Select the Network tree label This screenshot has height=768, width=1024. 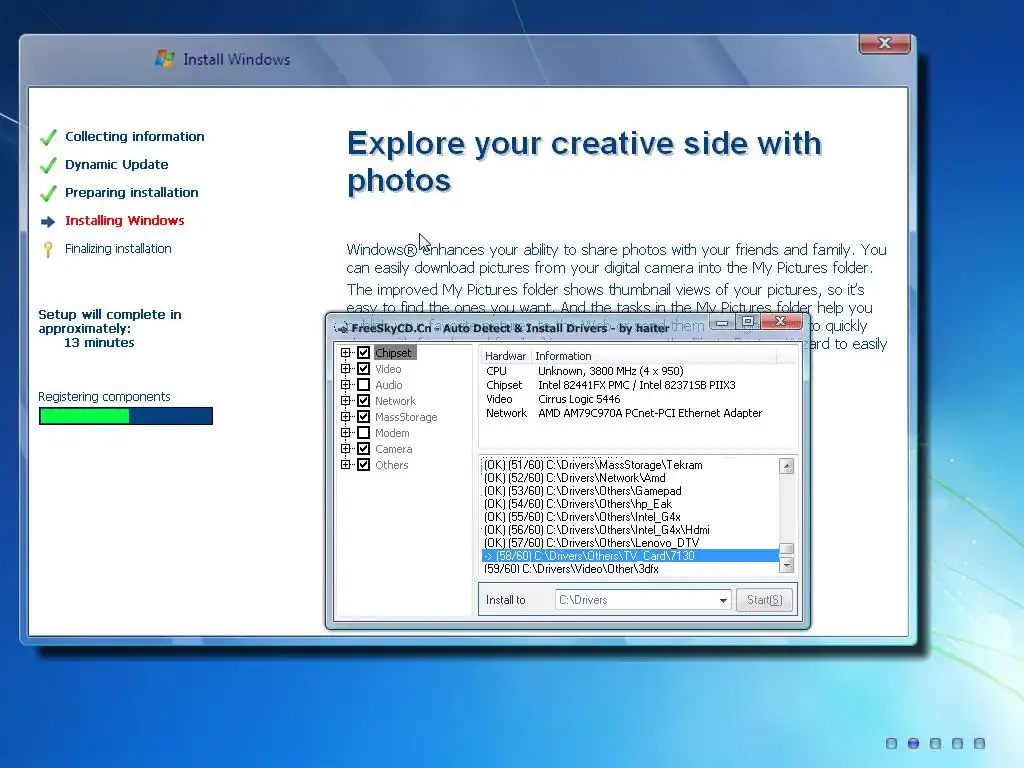coord(395,401)
